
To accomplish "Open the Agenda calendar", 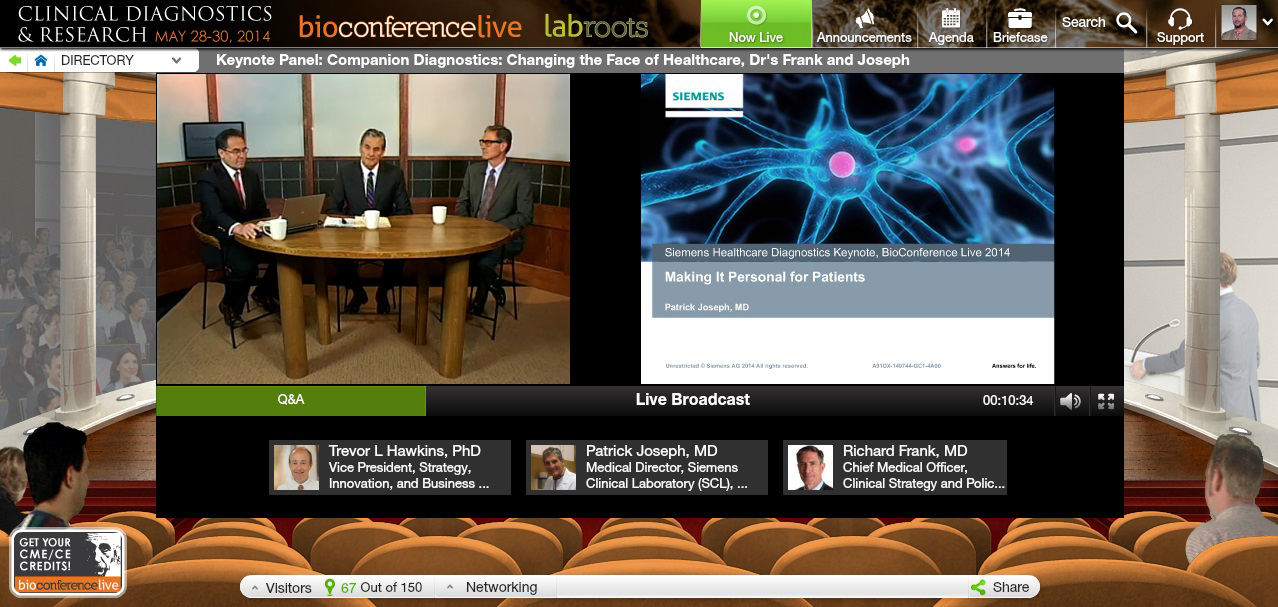I will [x=951, y=24].
